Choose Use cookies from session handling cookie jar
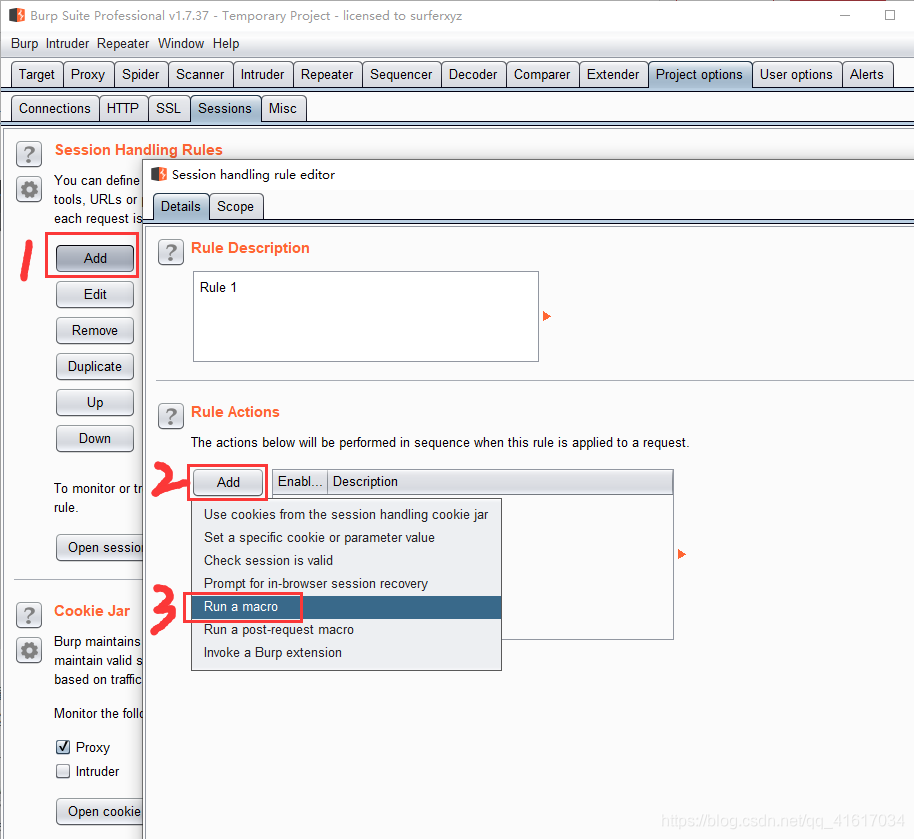Screen dimensions: 914x839 346,514
